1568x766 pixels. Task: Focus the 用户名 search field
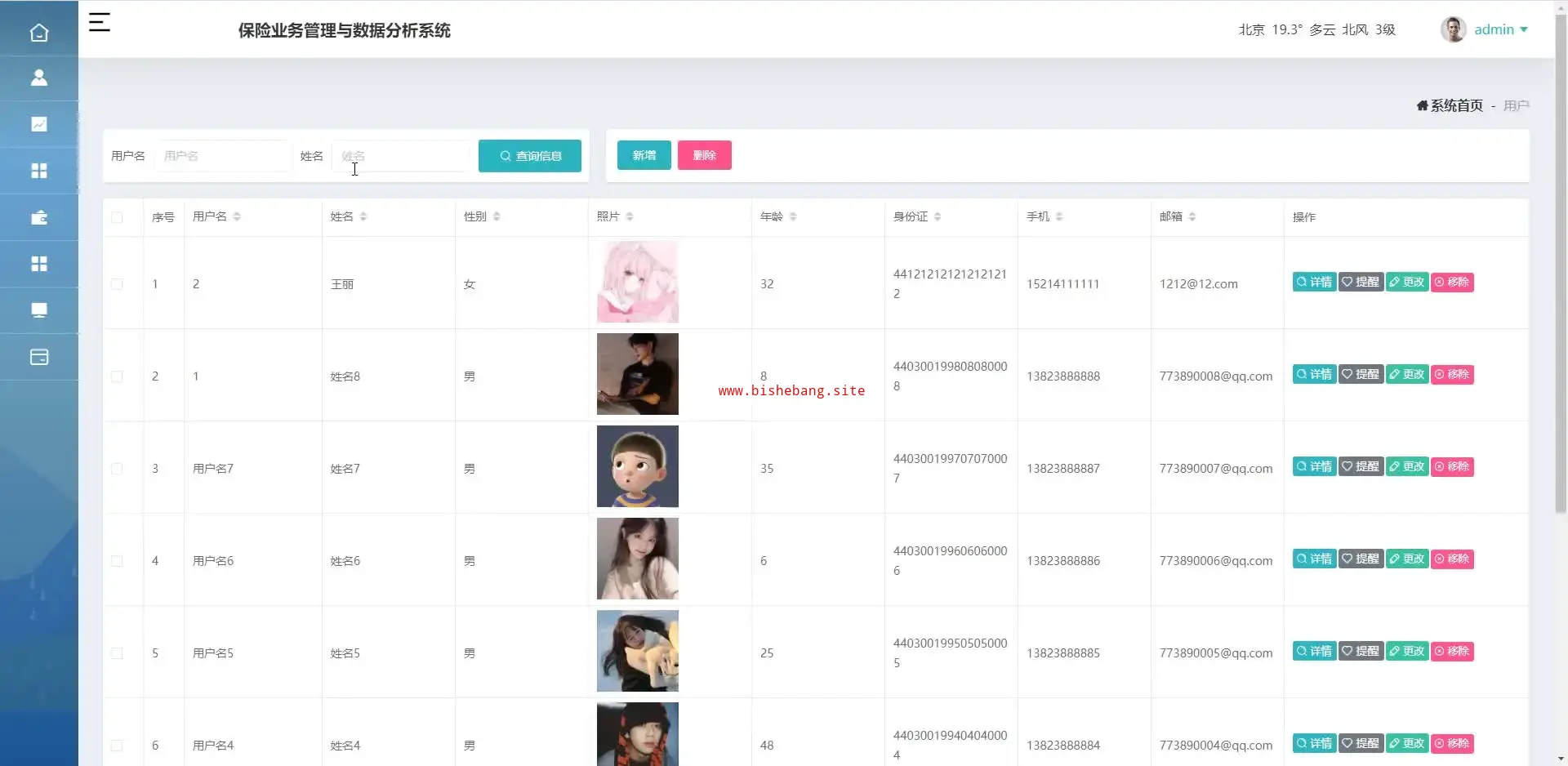point(222,156)
